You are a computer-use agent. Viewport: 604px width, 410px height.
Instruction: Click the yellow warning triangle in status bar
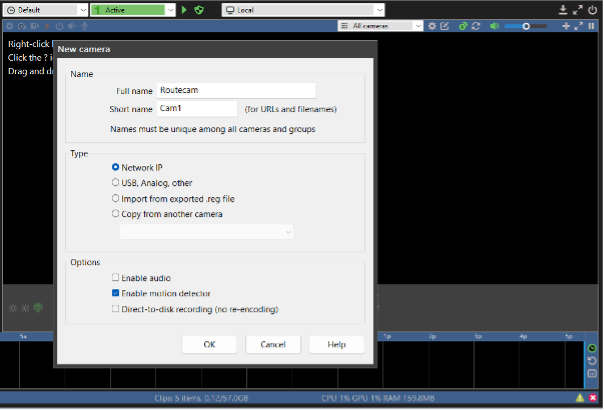point(580,398)
